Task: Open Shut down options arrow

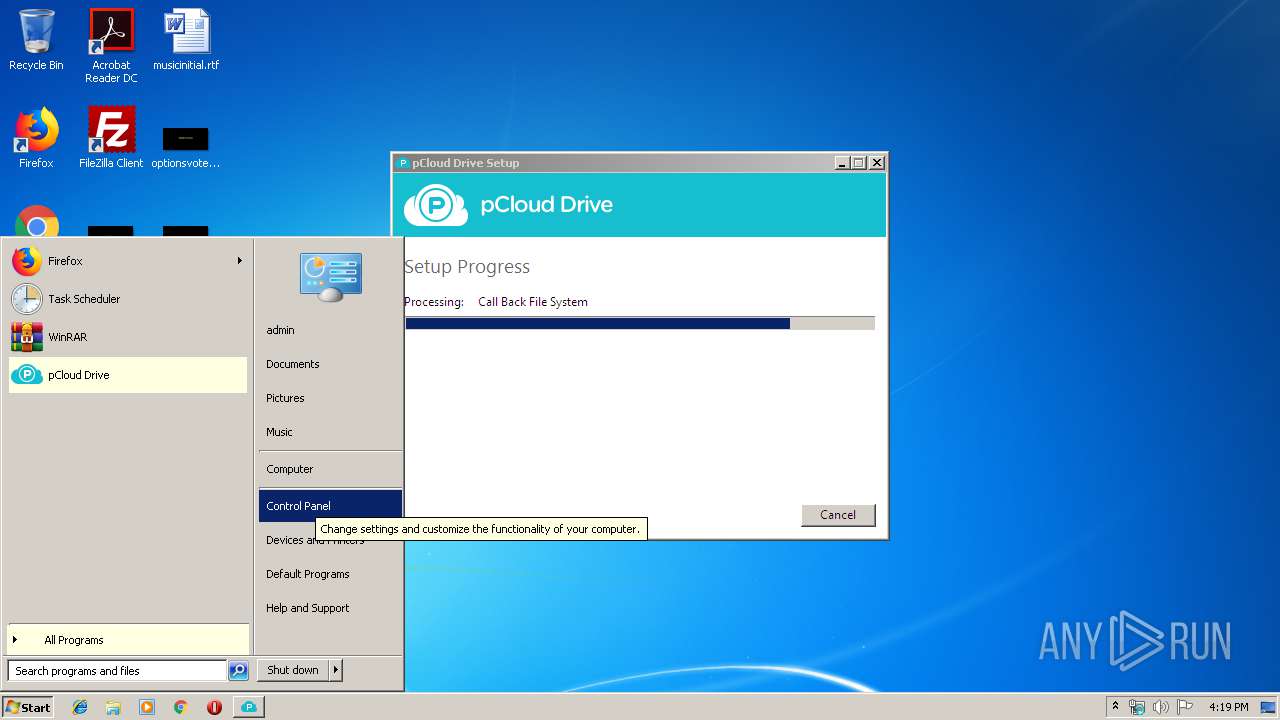Action: click(336, 670)
